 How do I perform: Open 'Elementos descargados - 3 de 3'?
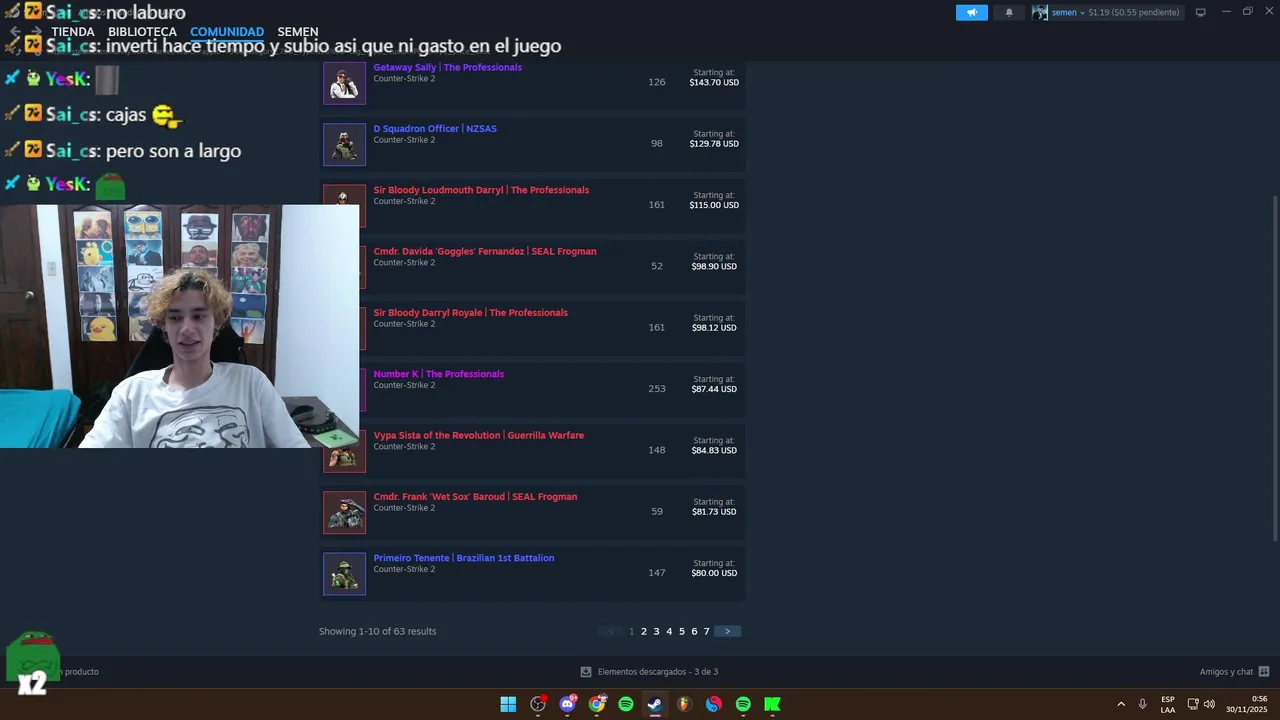click(x=658, y=672)
